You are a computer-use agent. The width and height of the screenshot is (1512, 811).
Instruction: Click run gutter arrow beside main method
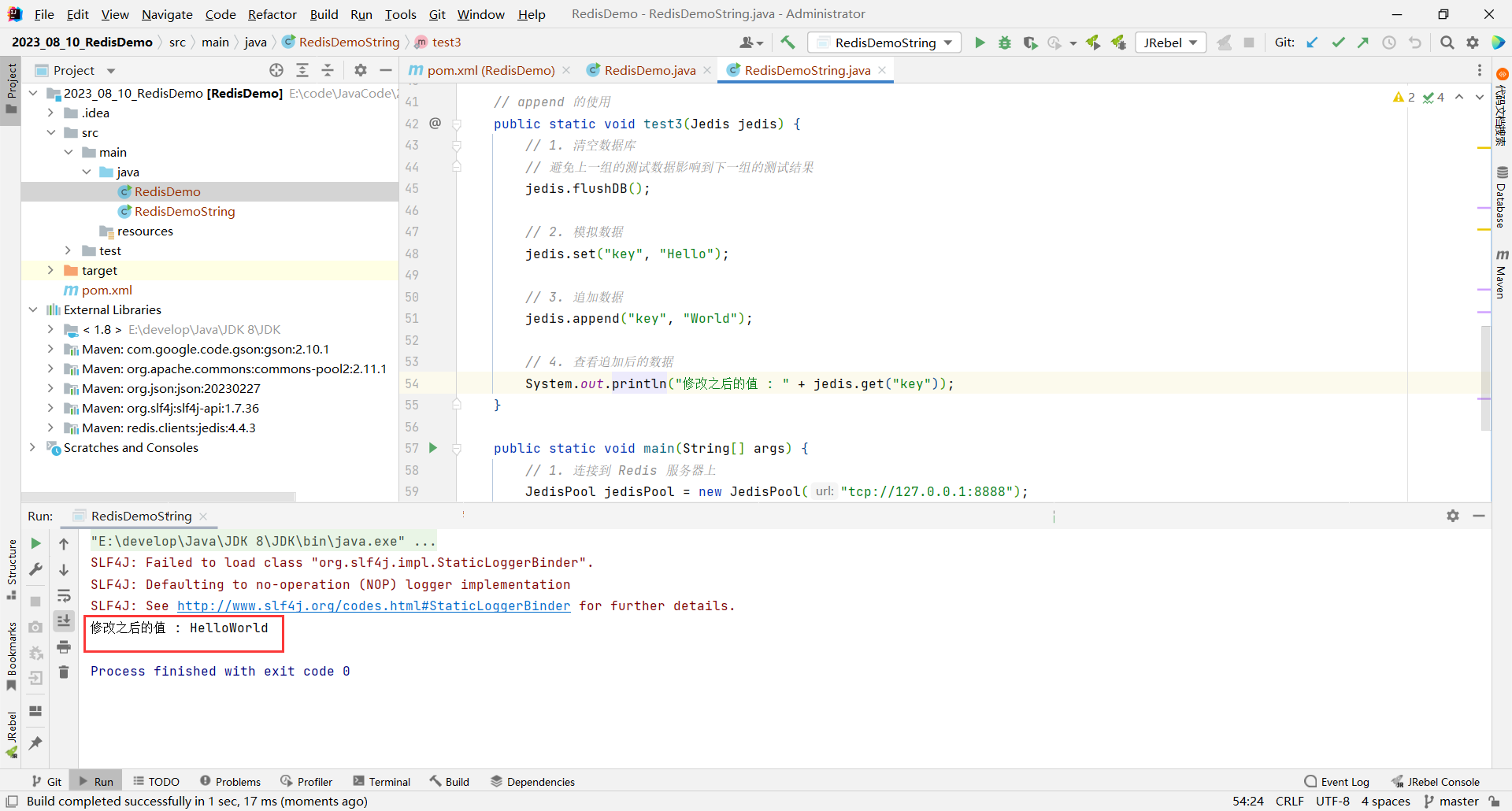(x=432, y=448)
